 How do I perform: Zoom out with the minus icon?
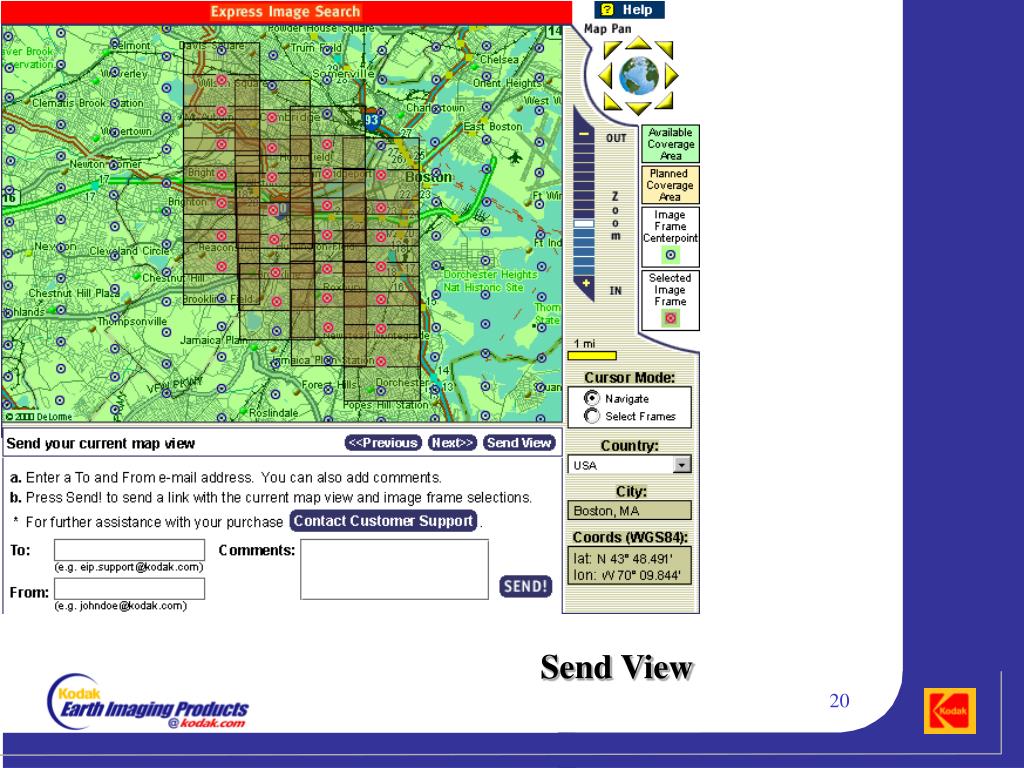(x=583, y=135)
